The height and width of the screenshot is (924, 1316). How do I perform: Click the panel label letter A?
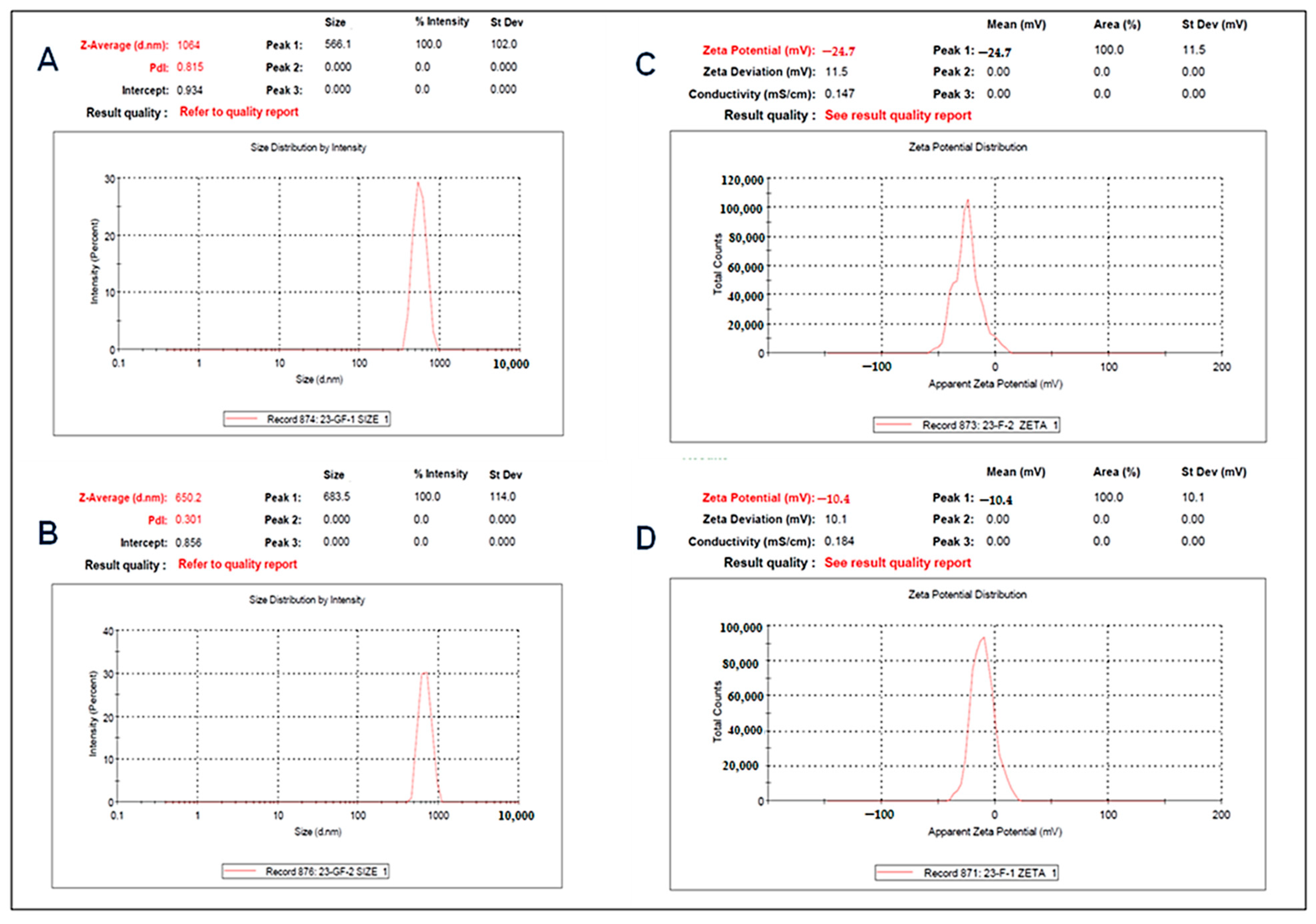(48, 60)
